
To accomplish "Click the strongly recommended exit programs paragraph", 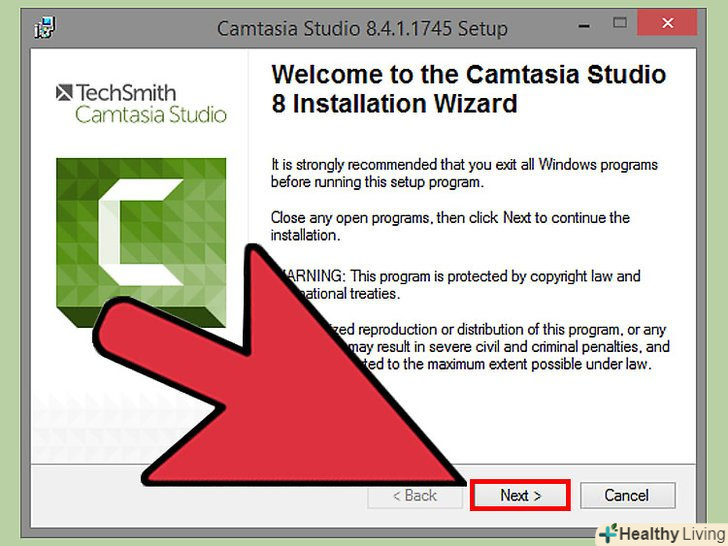I will (x=464, y=173).
